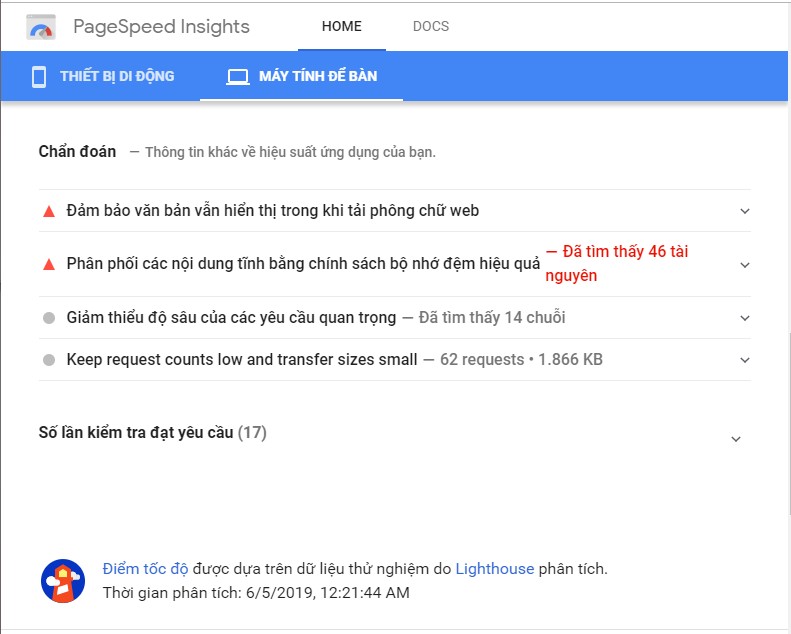Expand 'Số lần kiểm tra đạt yêu cầu' chevron
This screenshot has width=791, height=634.
[x=736, y=439]
